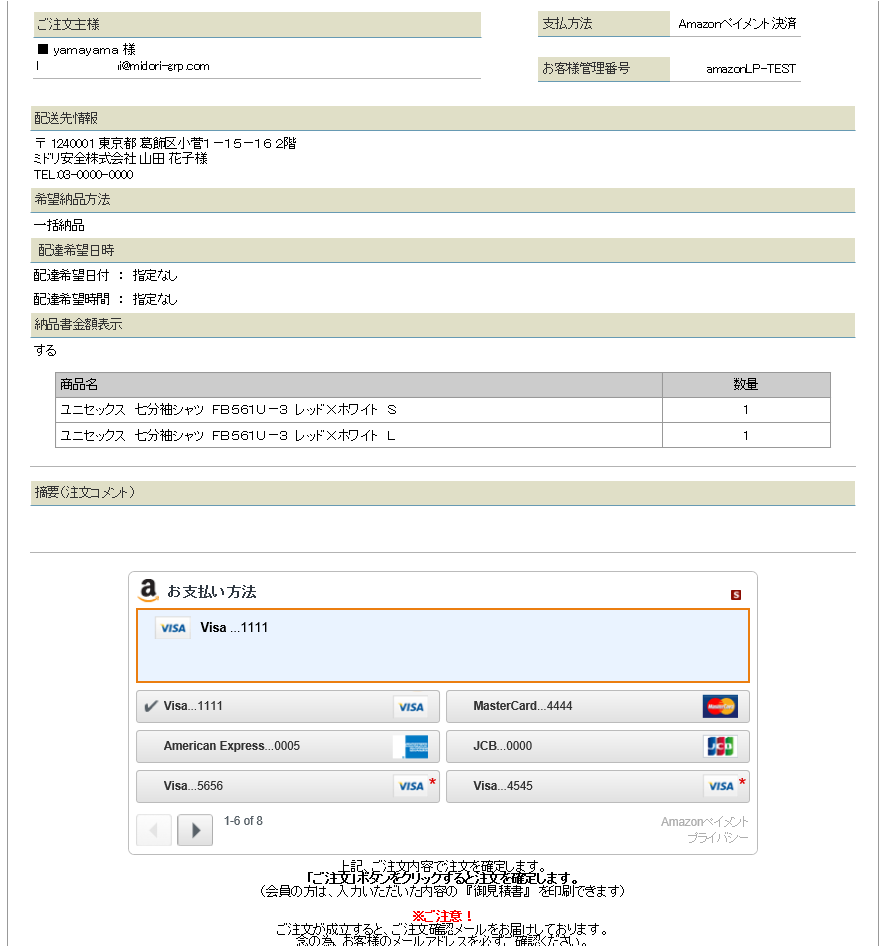
Task: Click the Amazon logo in payment widget
Action: tap(149, 590)
